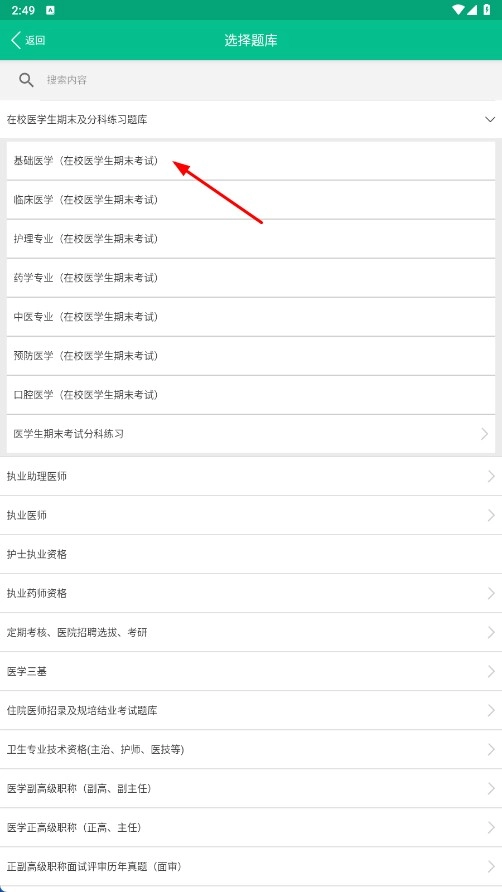This screenshot has width=502, height=892.
Task: Open 住院医师招录及规培结业考试题库
Action: tap(251, 711)
